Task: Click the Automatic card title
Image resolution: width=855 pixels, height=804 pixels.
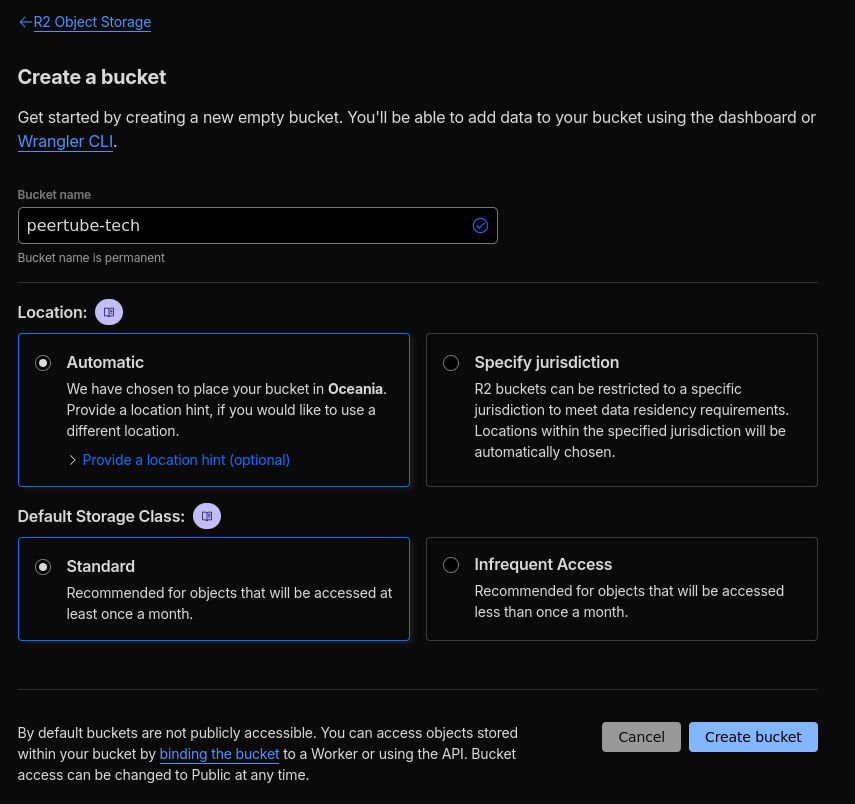Action: tap(105, 362)
